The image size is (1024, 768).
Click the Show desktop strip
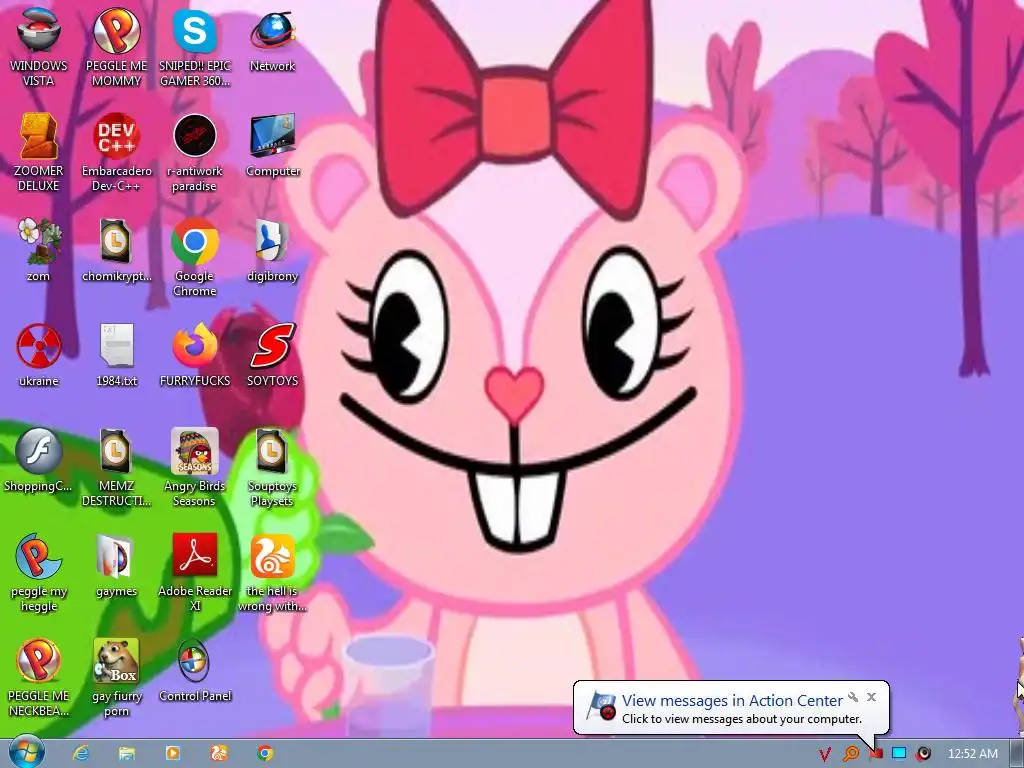(x=1017, y=754)
